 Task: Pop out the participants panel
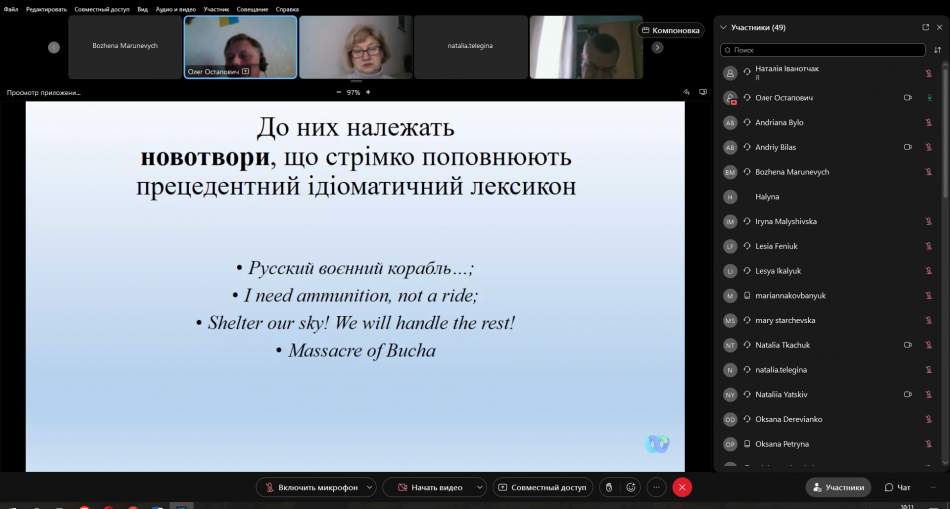click(925, 27)
